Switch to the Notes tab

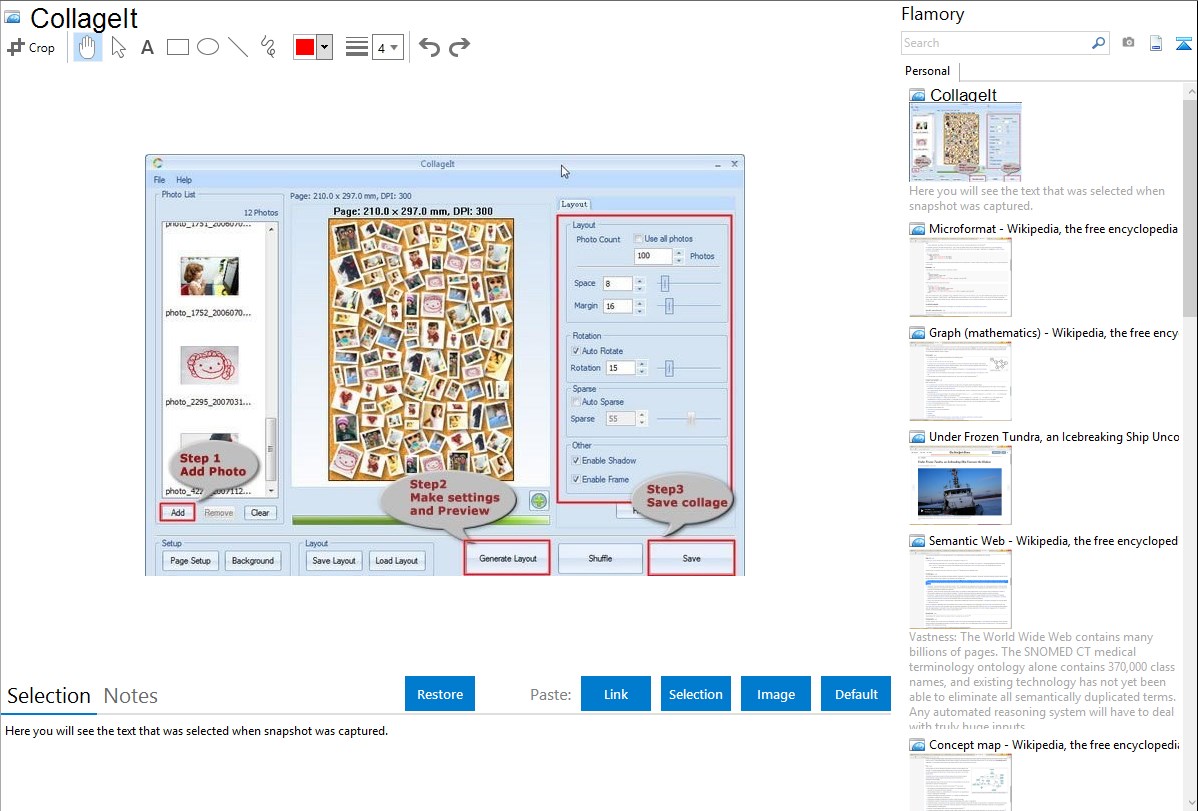131,696
